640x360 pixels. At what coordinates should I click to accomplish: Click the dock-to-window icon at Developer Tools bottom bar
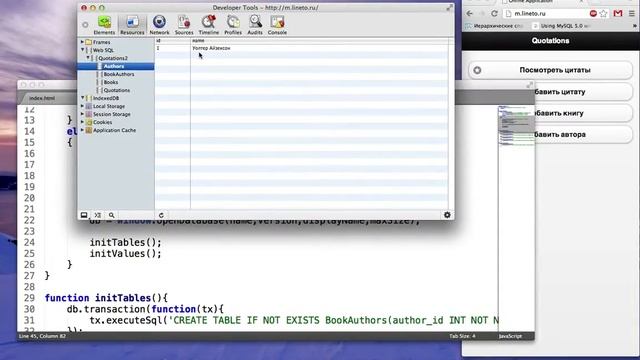pos(84,215)
